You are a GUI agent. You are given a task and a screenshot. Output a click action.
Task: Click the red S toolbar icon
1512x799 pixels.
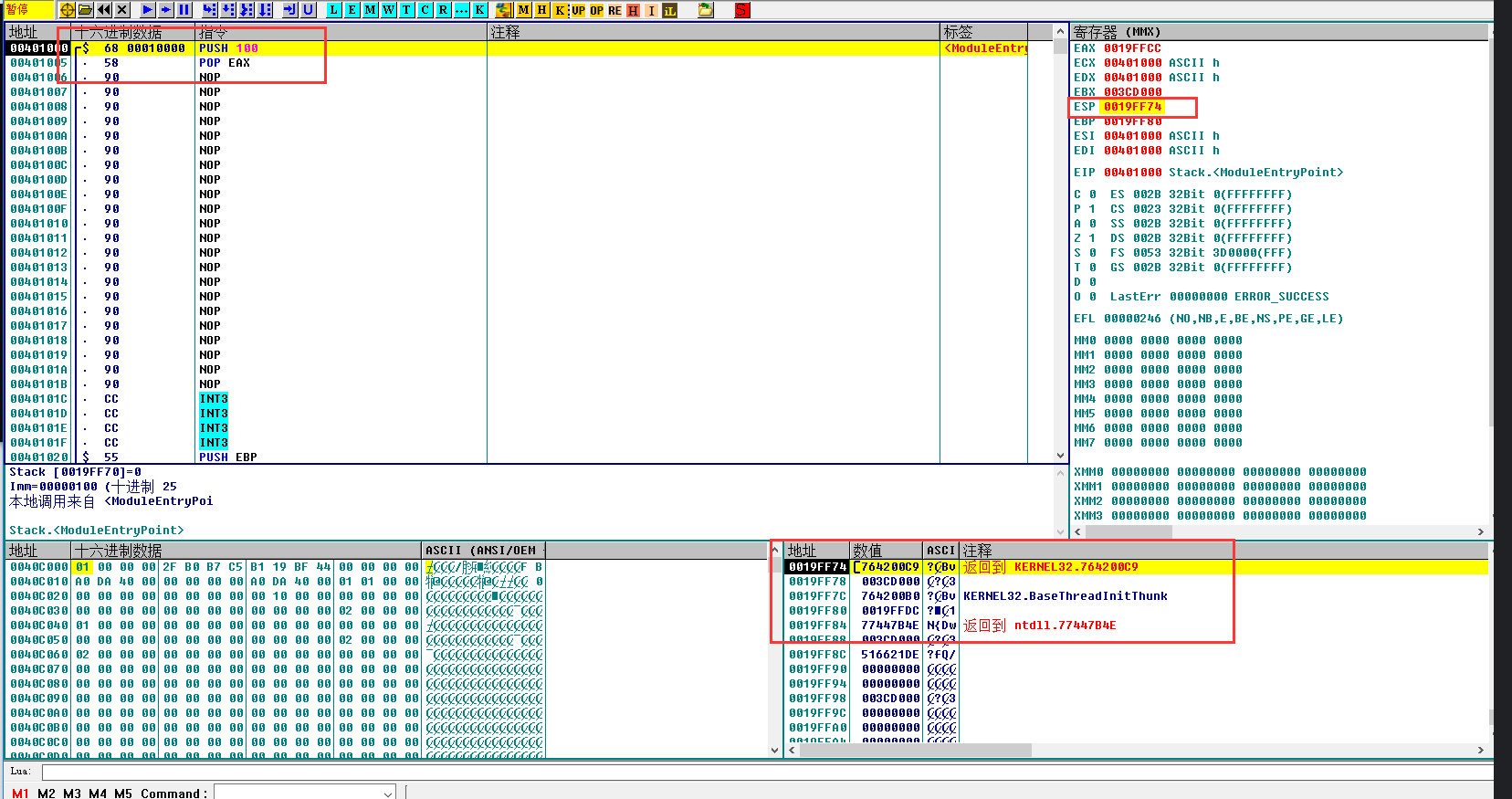[x=741, y=10]
